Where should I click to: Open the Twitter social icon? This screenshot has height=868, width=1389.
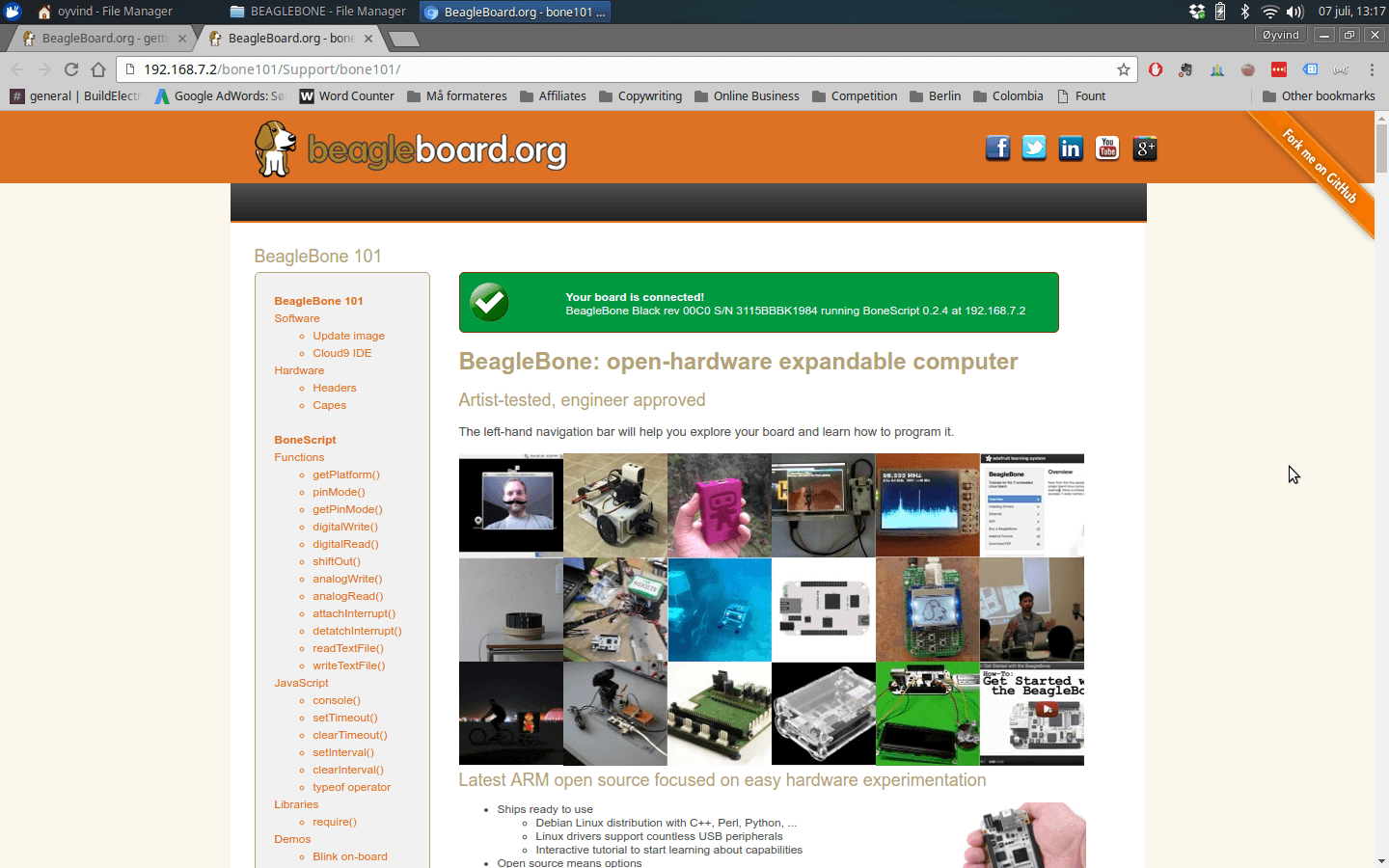1034,149
